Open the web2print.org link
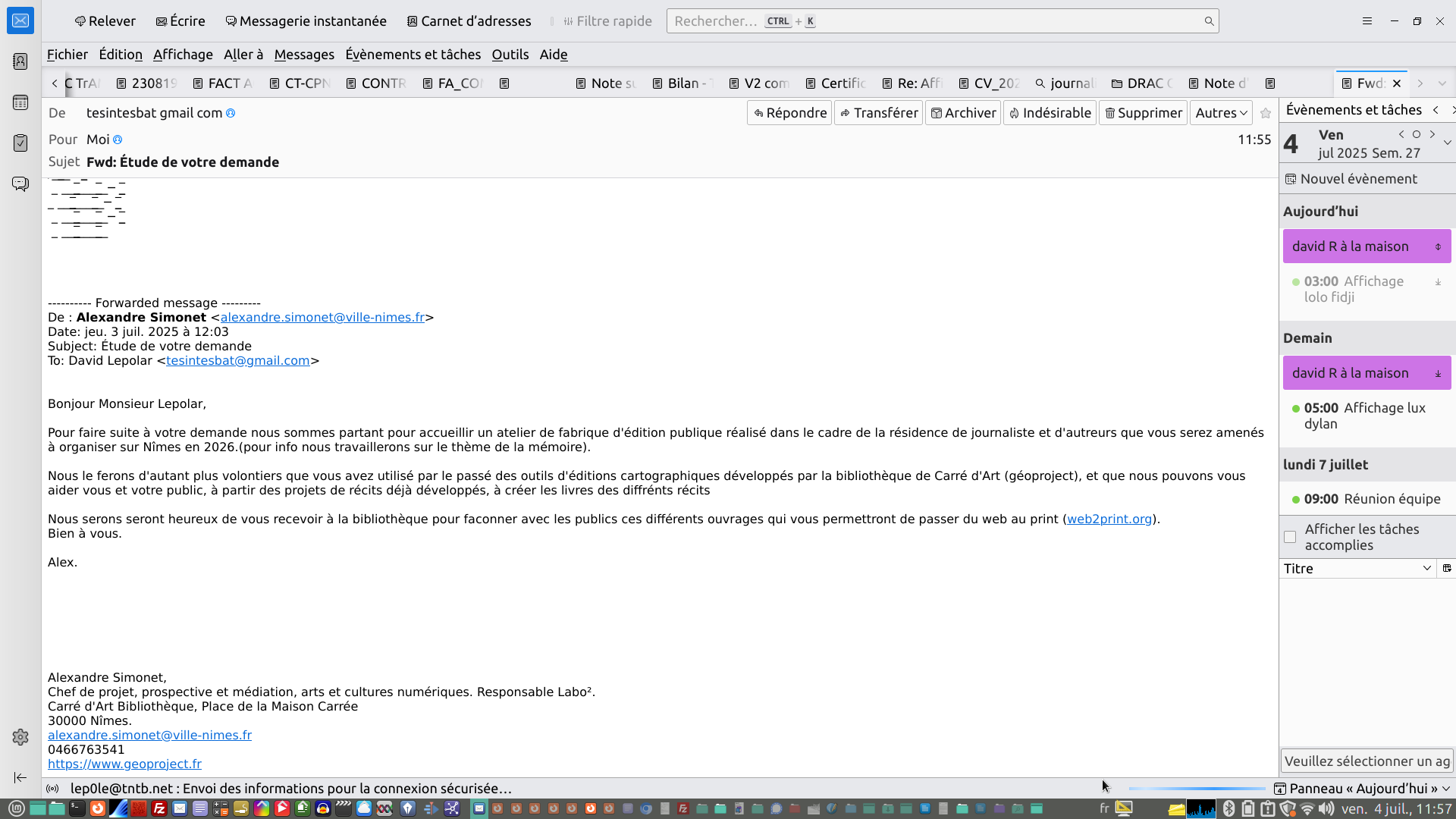The height and width of the screenshot is (819, 1456). pyautogui.click(x=1109, y=519)
